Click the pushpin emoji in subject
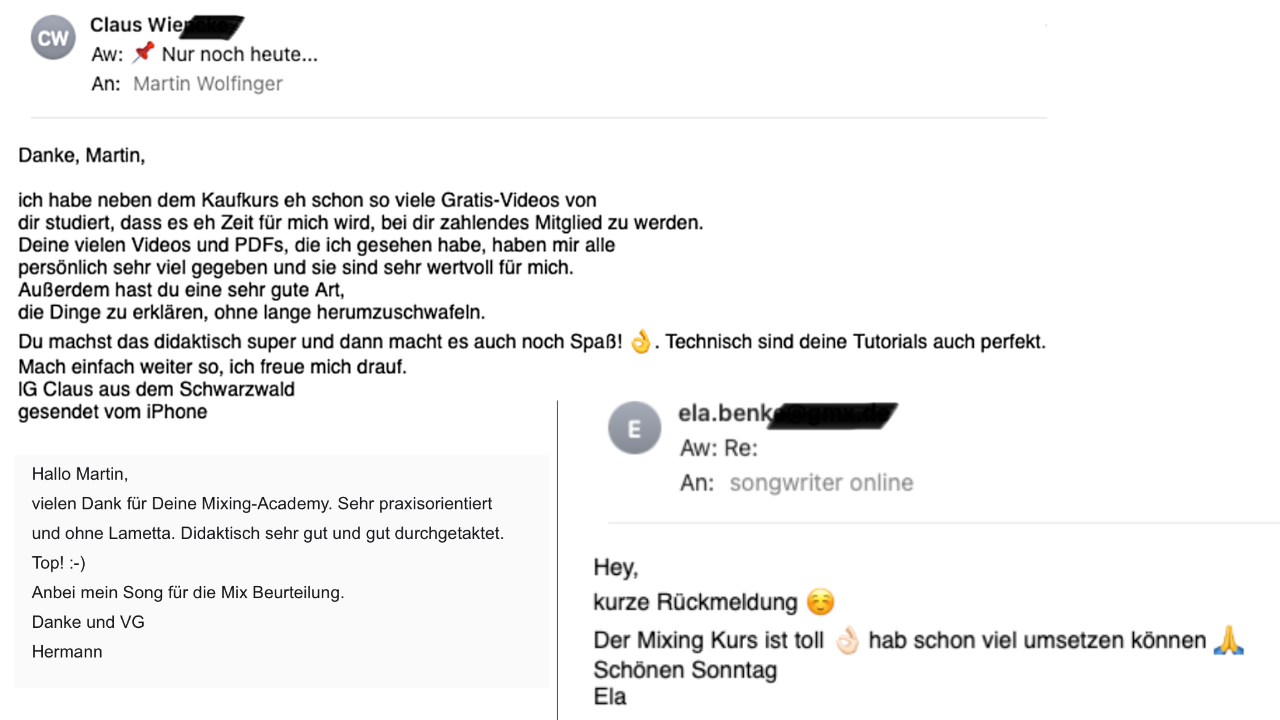Screen dimensions: 1280x720 (x=143, y=54)
